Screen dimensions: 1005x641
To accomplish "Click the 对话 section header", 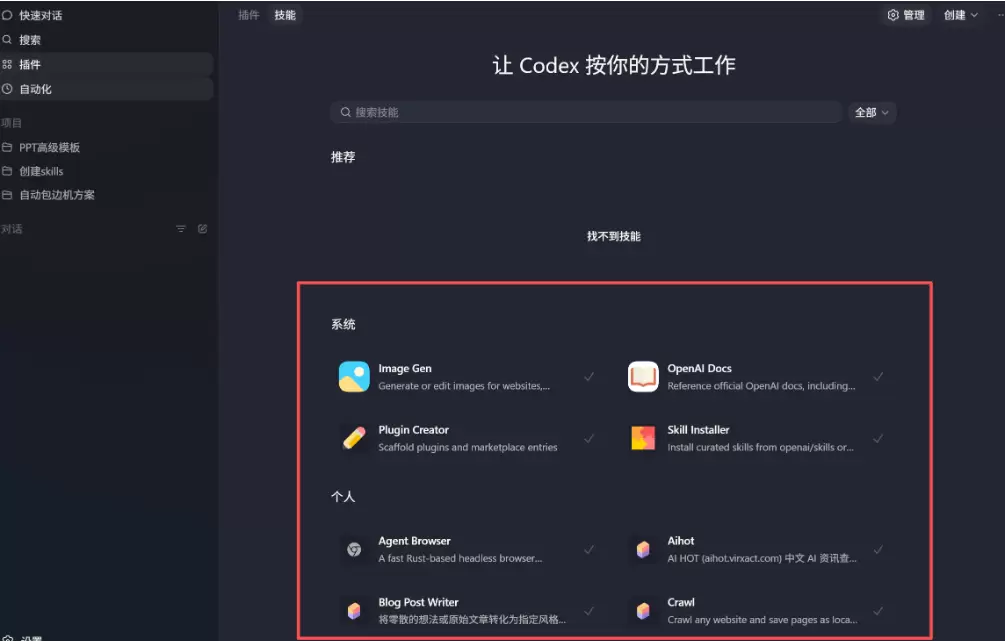I will [x=11, y=229].
